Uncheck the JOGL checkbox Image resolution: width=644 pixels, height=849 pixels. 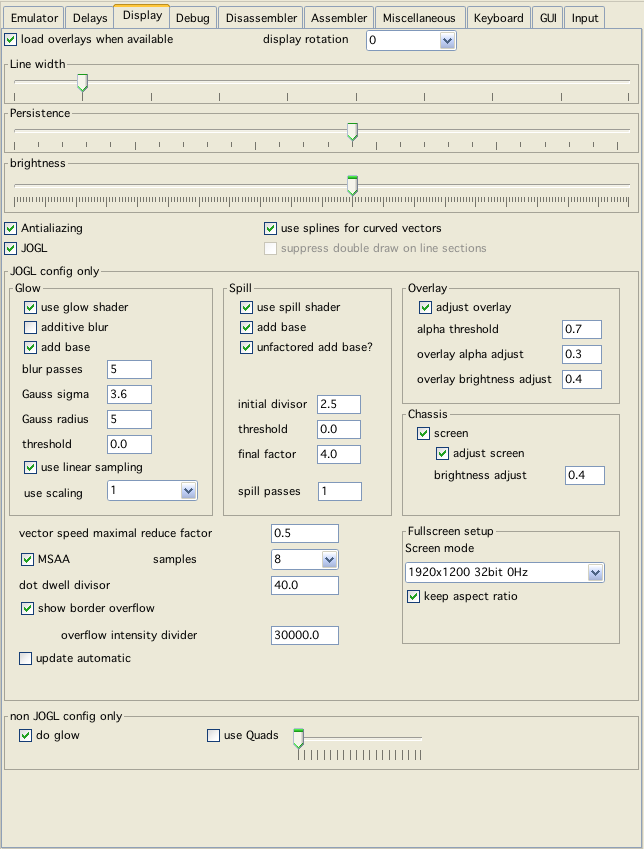click(x=11, y=248)
